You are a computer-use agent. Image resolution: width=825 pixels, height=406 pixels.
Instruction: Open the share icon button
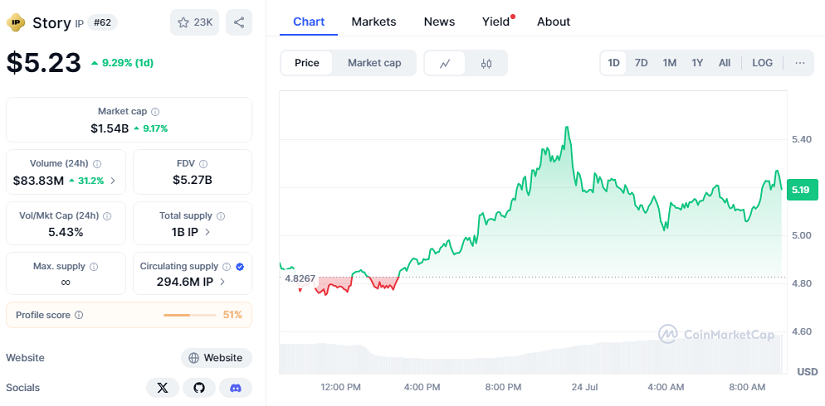point(239,22)
